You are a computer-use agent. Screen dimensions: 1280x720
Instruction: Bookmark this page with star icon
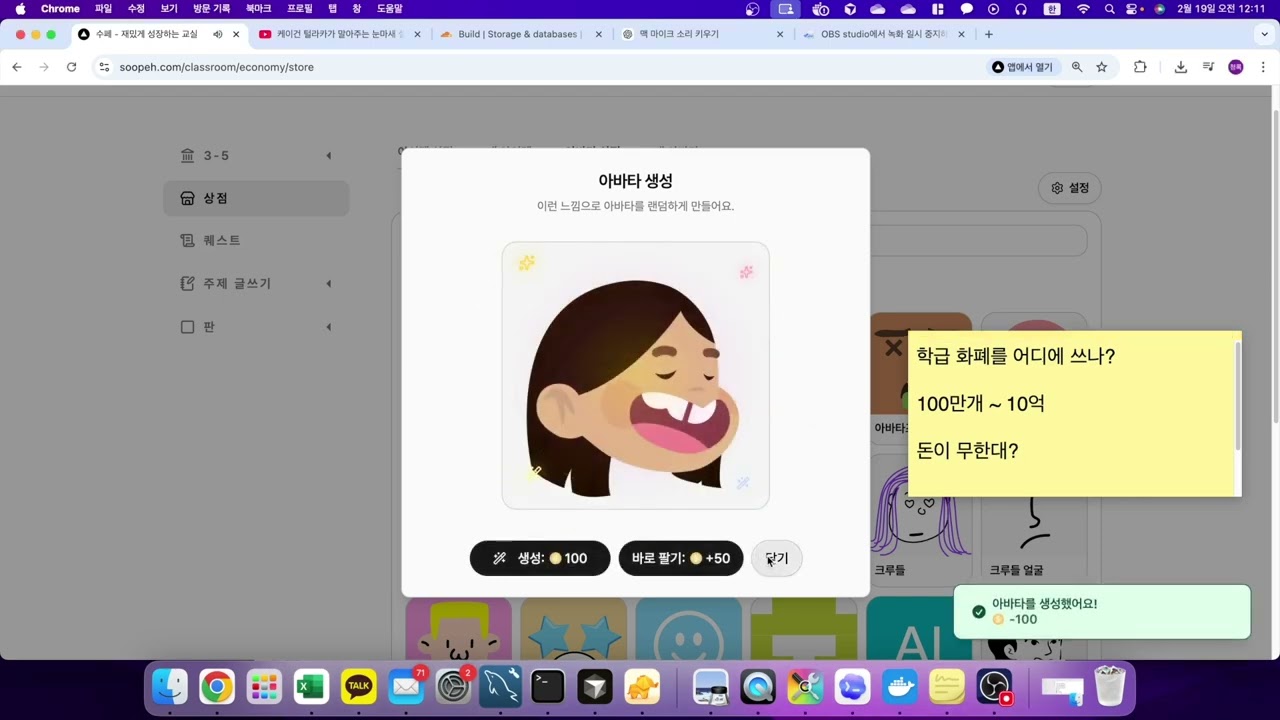point(1102,67)
